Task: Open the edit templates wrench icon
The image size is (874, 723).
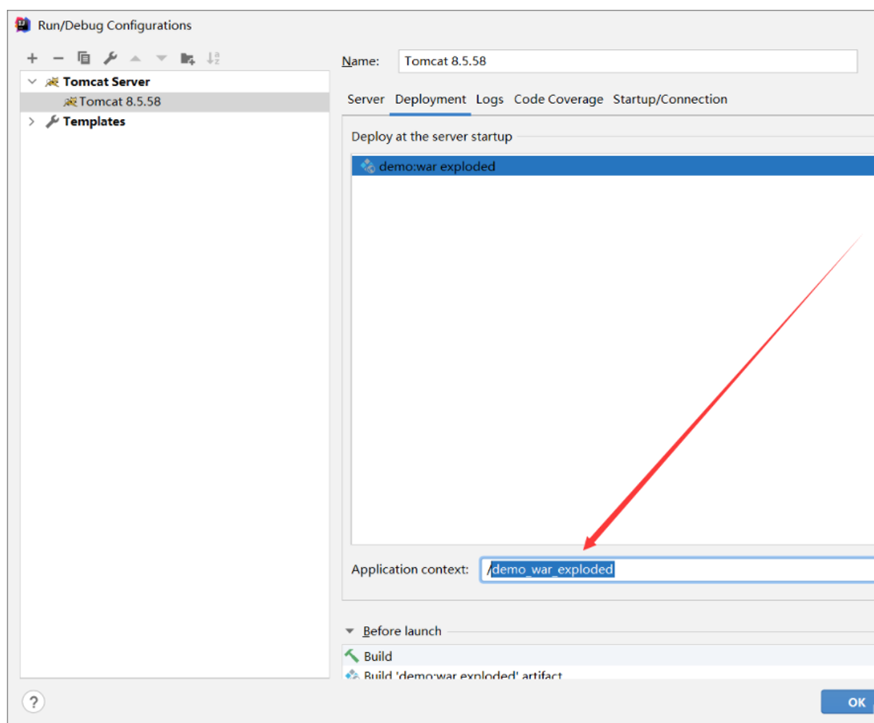Action: (110, 58)
